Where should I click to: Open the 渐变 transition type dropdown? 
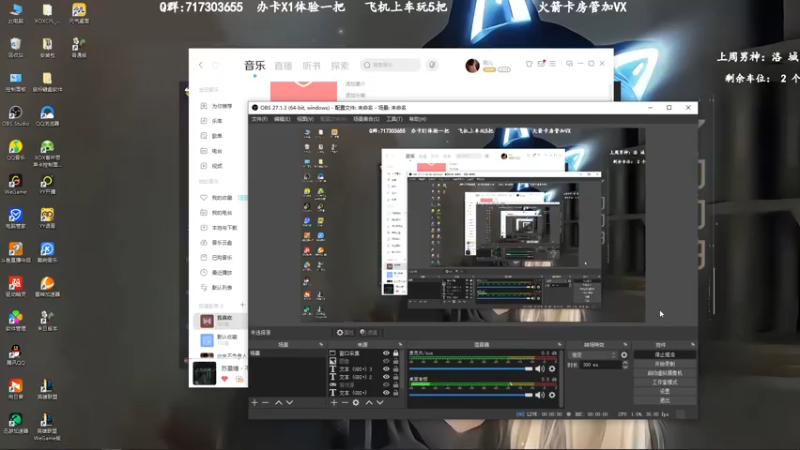(x=593, y=355)
